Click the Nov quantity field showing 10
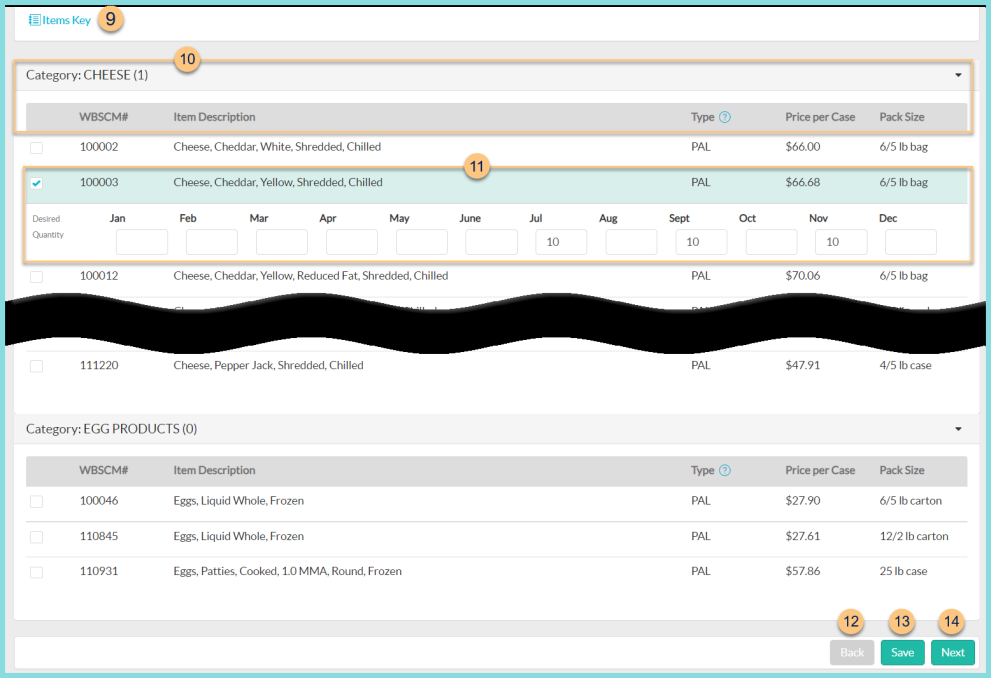Viewport: 991px width, 678px height. tap(840, 241)
